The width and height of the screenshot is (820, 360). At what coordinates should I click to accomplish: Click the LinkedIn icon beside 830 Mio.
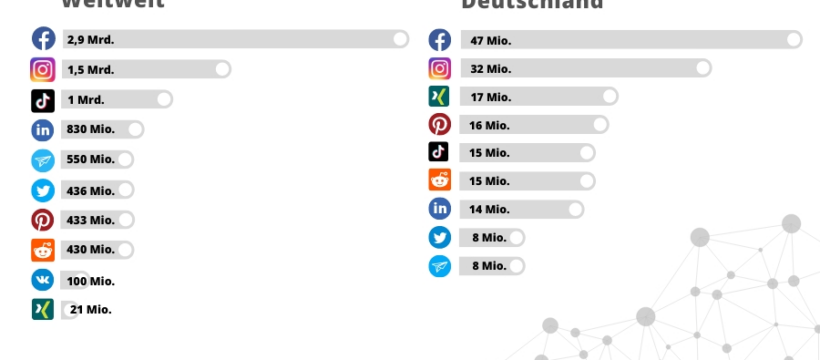[42, 130]
